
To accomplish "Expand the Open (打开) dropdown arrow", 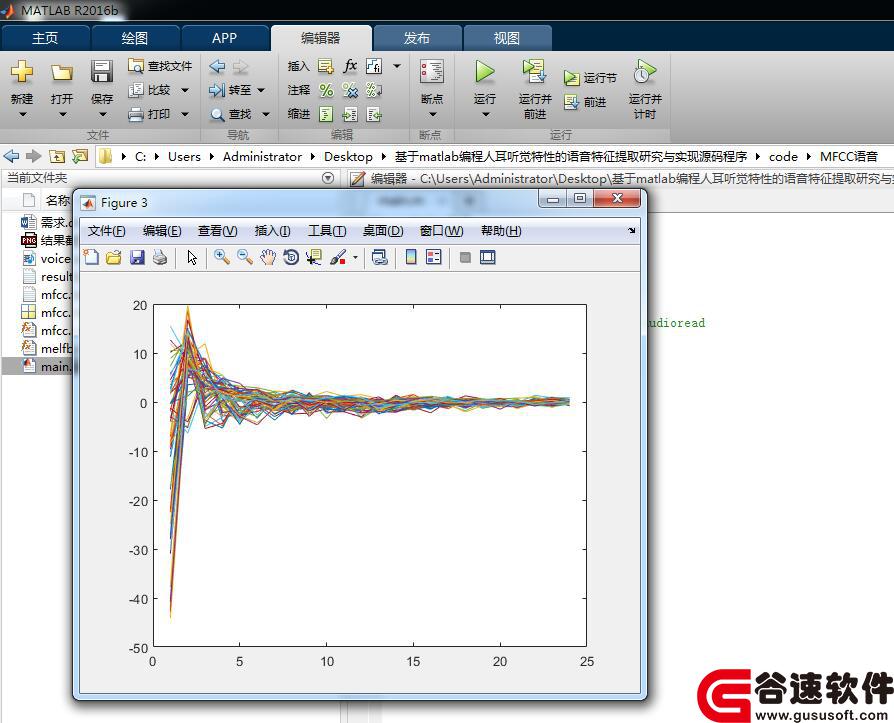I will click(x=62, y=114).
